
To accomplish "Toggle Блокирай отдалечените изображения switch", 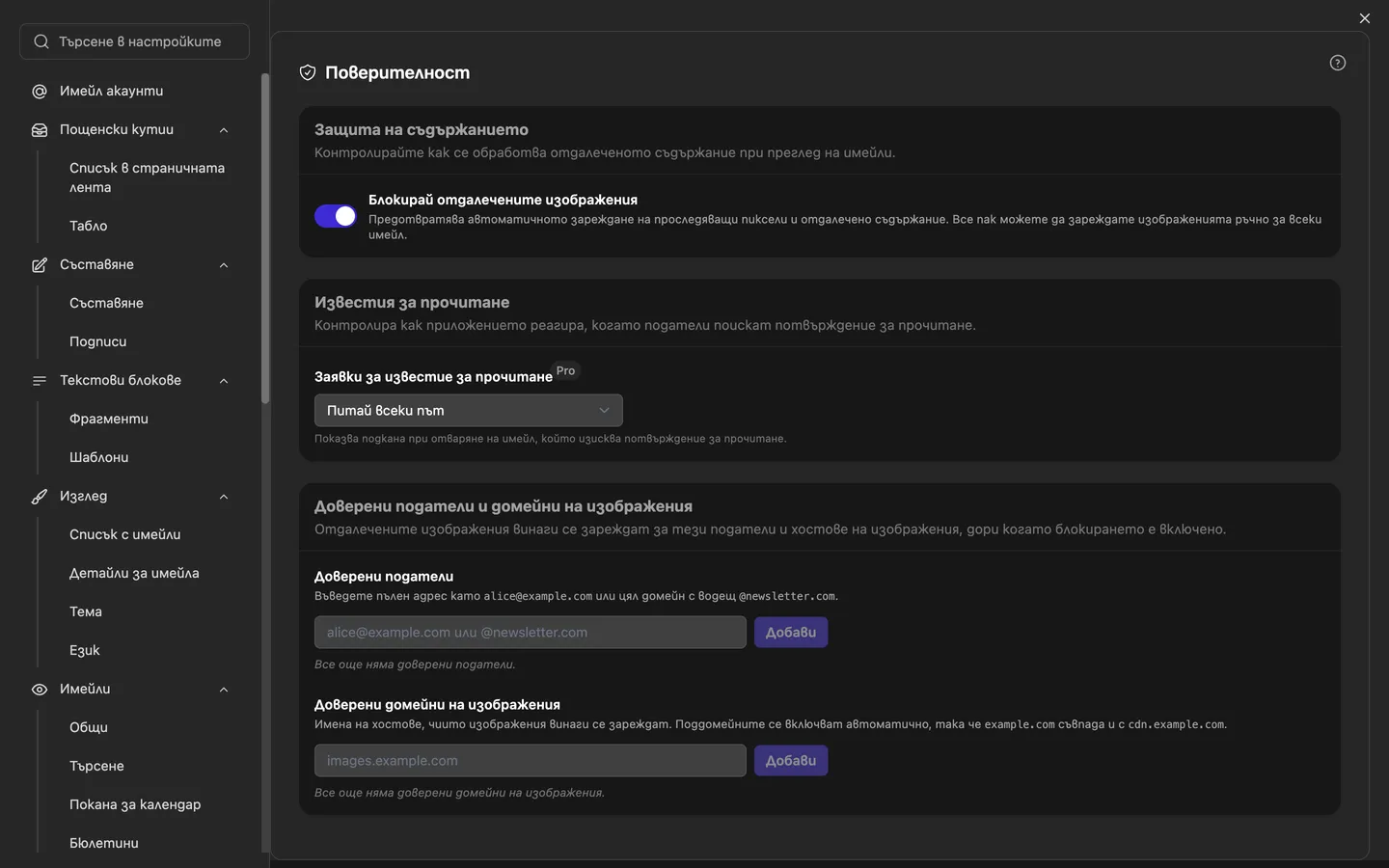I will coord(336,216).
